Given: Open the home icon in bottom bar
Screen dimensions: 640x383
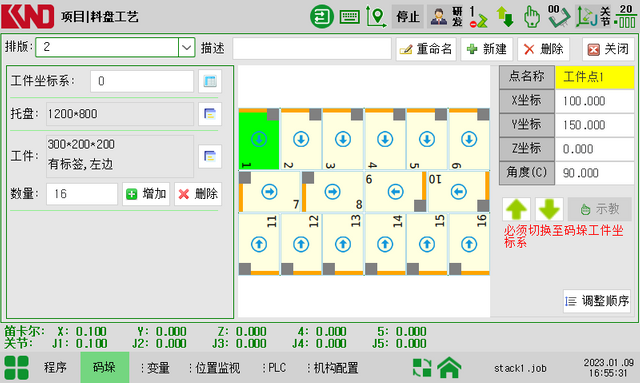Looking at the screenshot, I should click(449, 367).
